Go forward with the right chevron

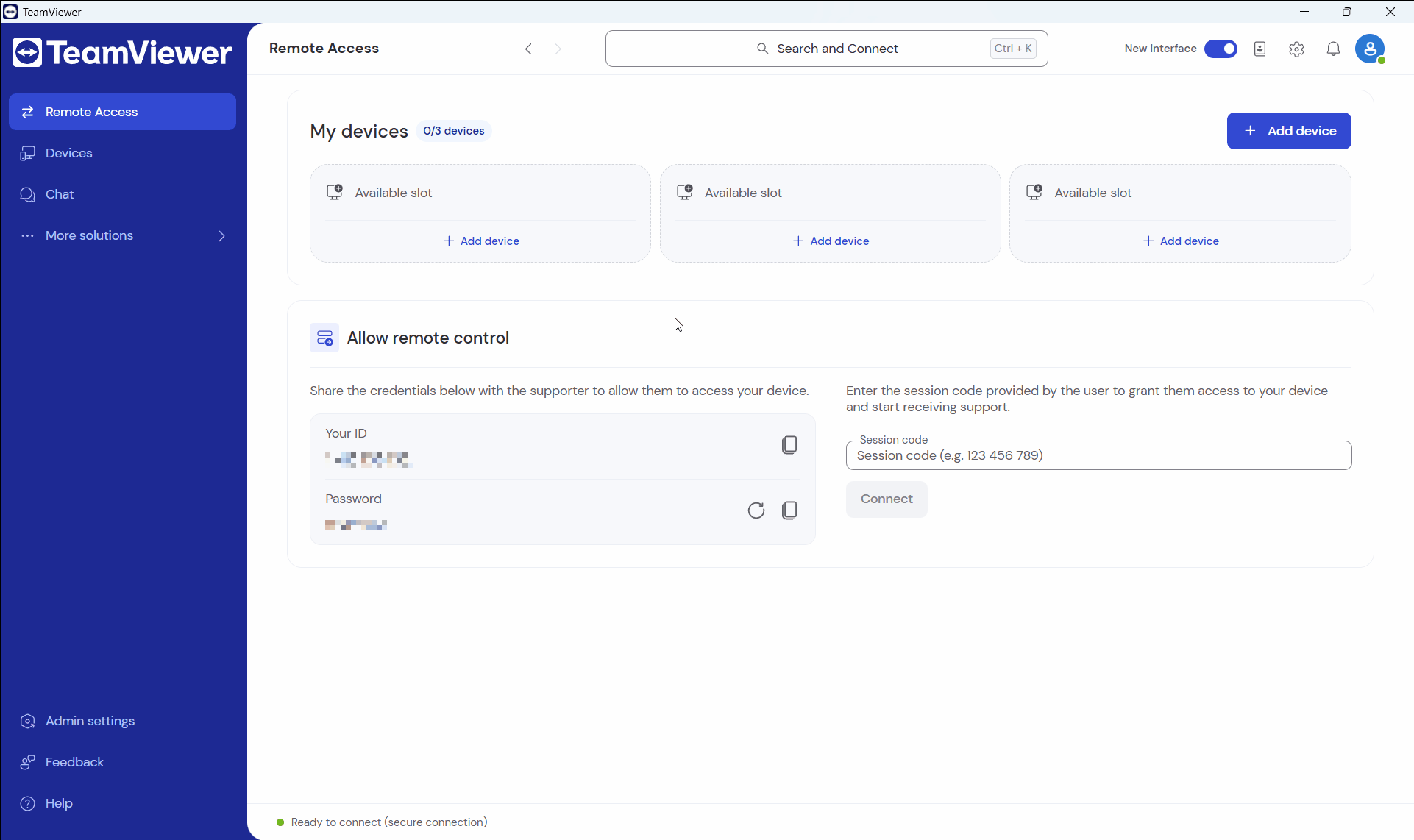(558, 49)
